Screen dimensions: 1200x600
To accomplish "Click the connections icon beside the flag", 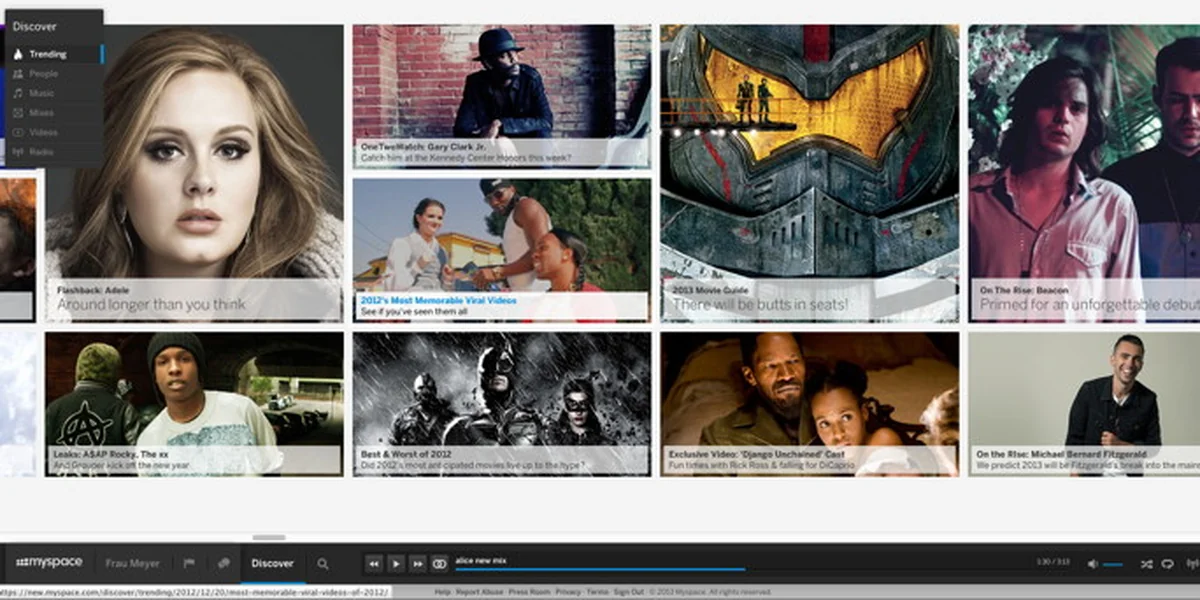I will pos(224,564).
